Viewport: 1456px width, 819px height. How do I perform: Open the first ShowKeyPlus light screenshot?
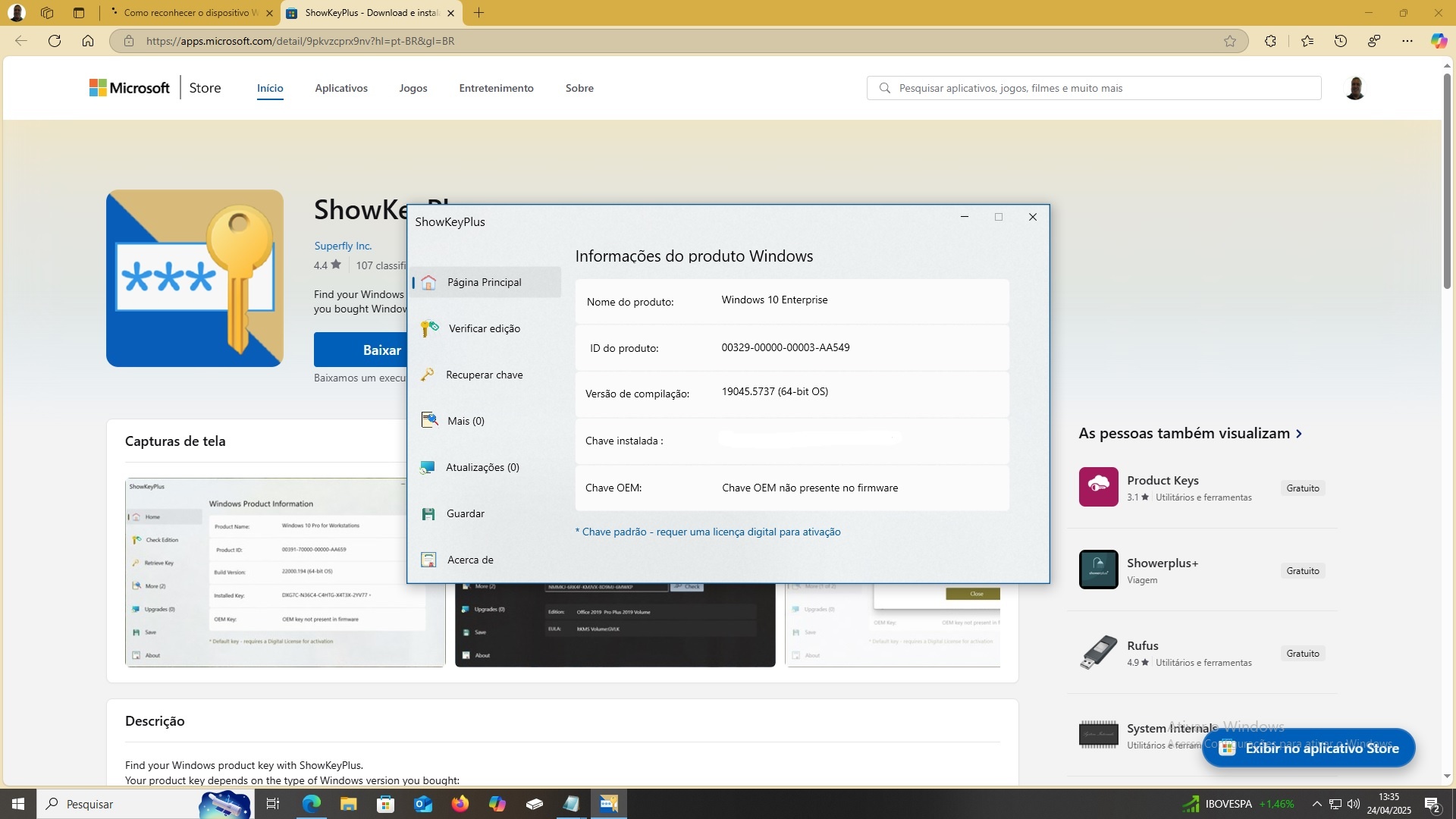285,573
